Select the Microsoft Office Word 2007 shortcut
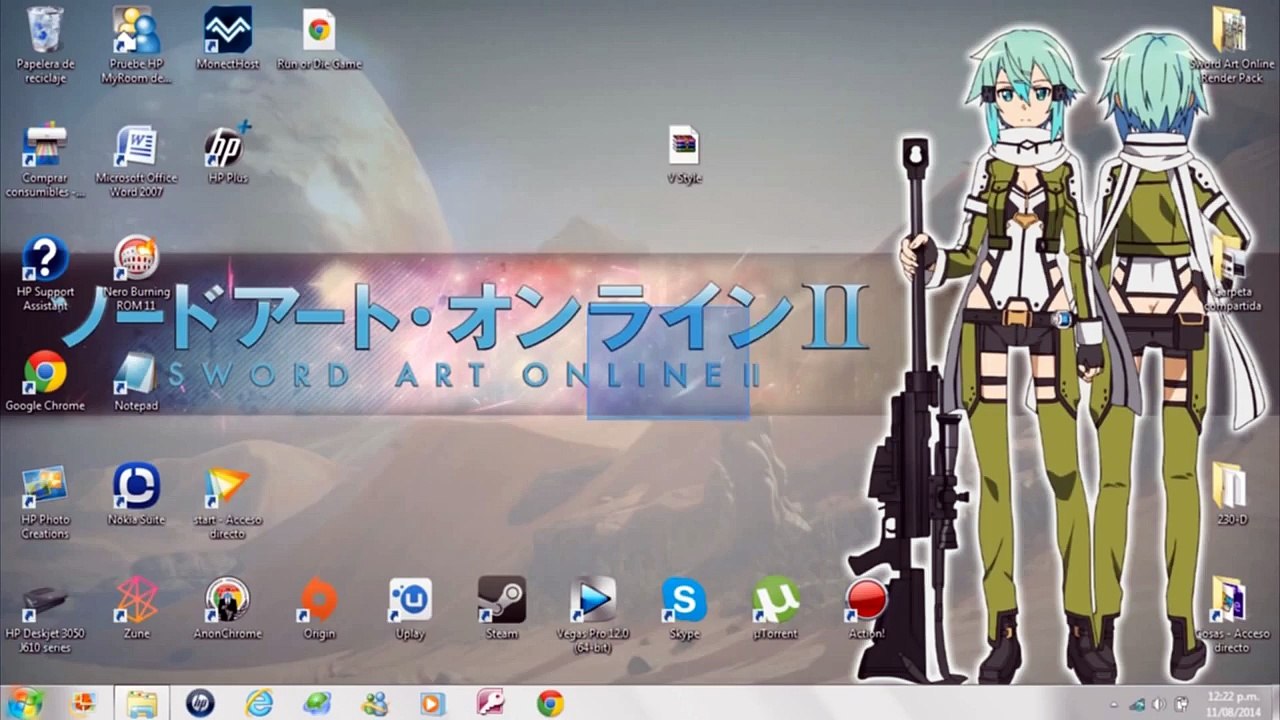This screenshot has width=1280, height=720. point(136,160)
